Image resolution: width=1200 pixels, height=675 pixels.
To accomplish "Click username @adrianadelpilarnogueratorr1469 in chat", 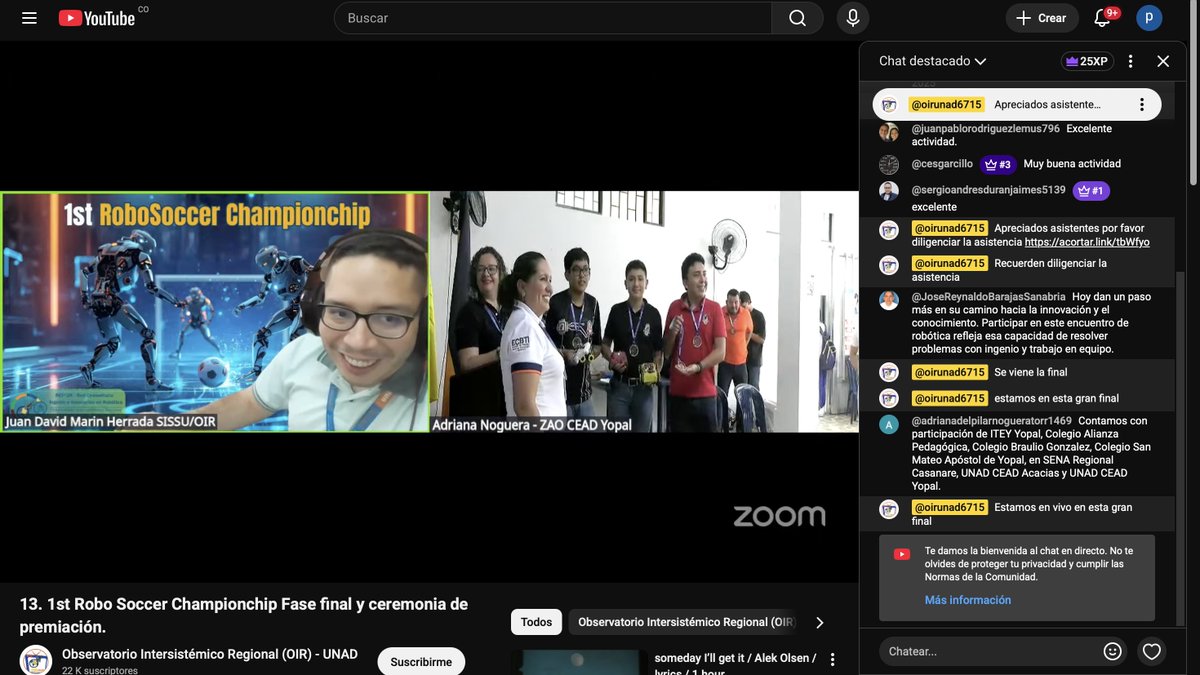I will click(x=991, y=421).
